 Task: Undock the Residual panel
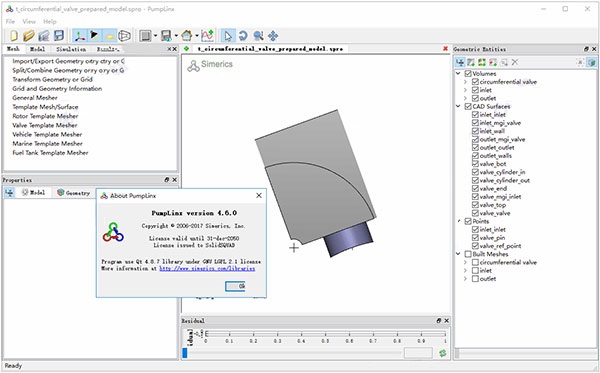(439, 321)
